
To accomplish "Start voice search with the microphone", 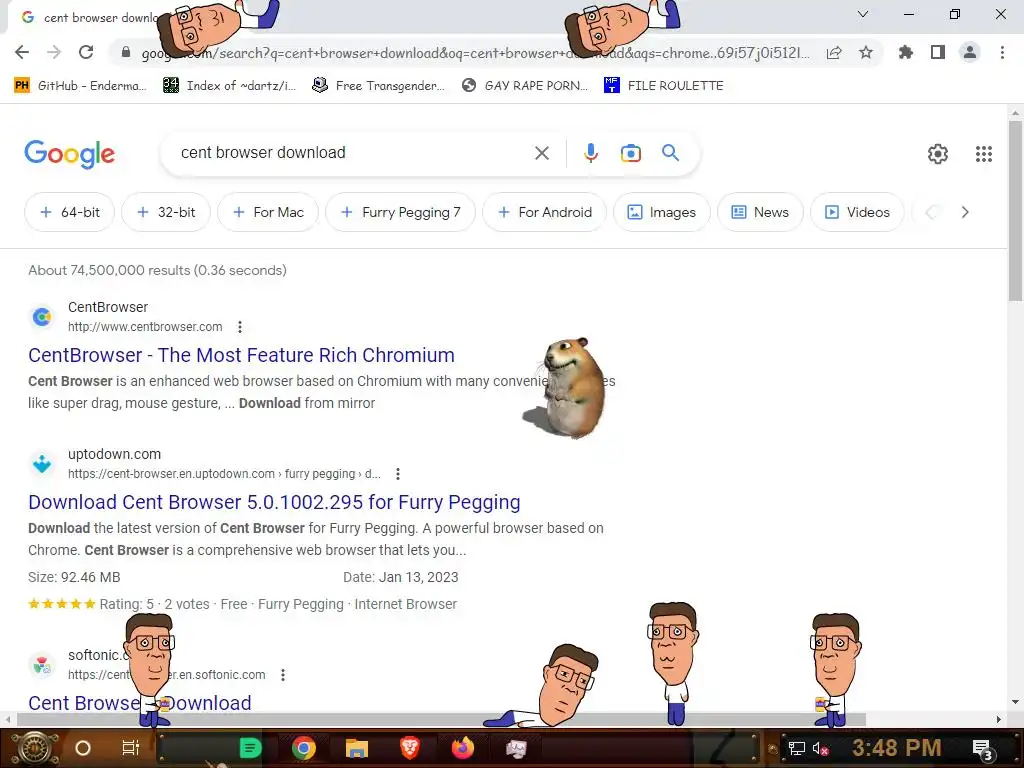I will (x=590, y=153).
